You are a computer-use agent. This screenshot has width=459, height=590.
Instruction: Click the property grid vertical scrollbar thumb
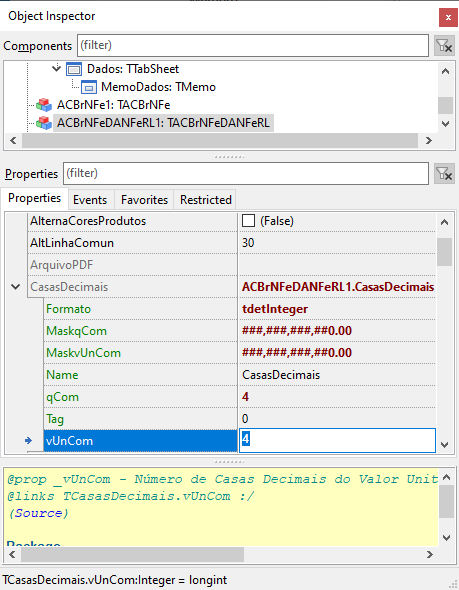[444, 252]
